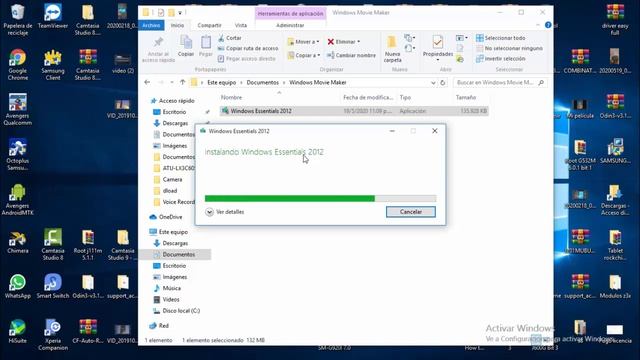Click the Nueva carpeta icon
The width and height of the screenshot is (640, 360).
(392, 42)
